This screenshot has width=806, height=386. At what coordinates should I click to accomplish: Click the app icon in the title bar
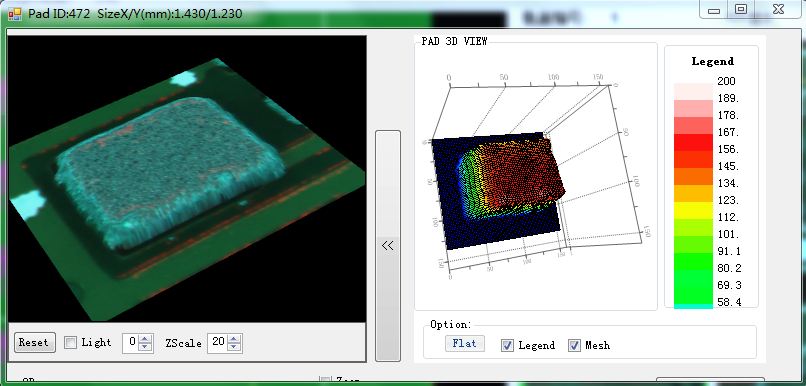tap(15, 13)
